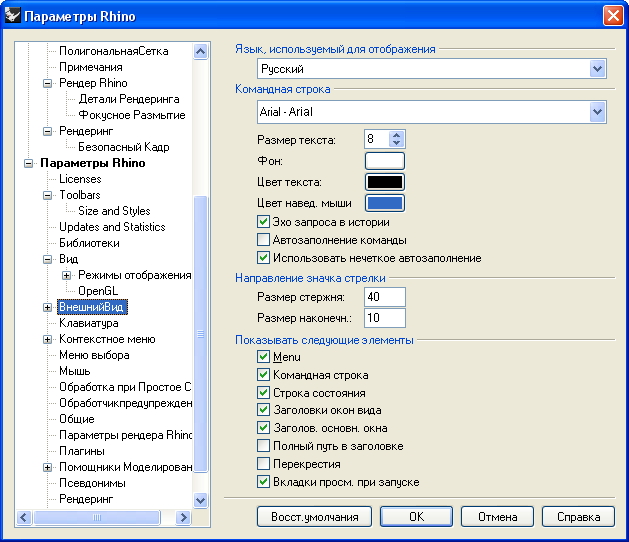The image size is (629, 542).
Task: Click Восст.умолчания button
Action: pyautogui.click(x=314, y=517)
